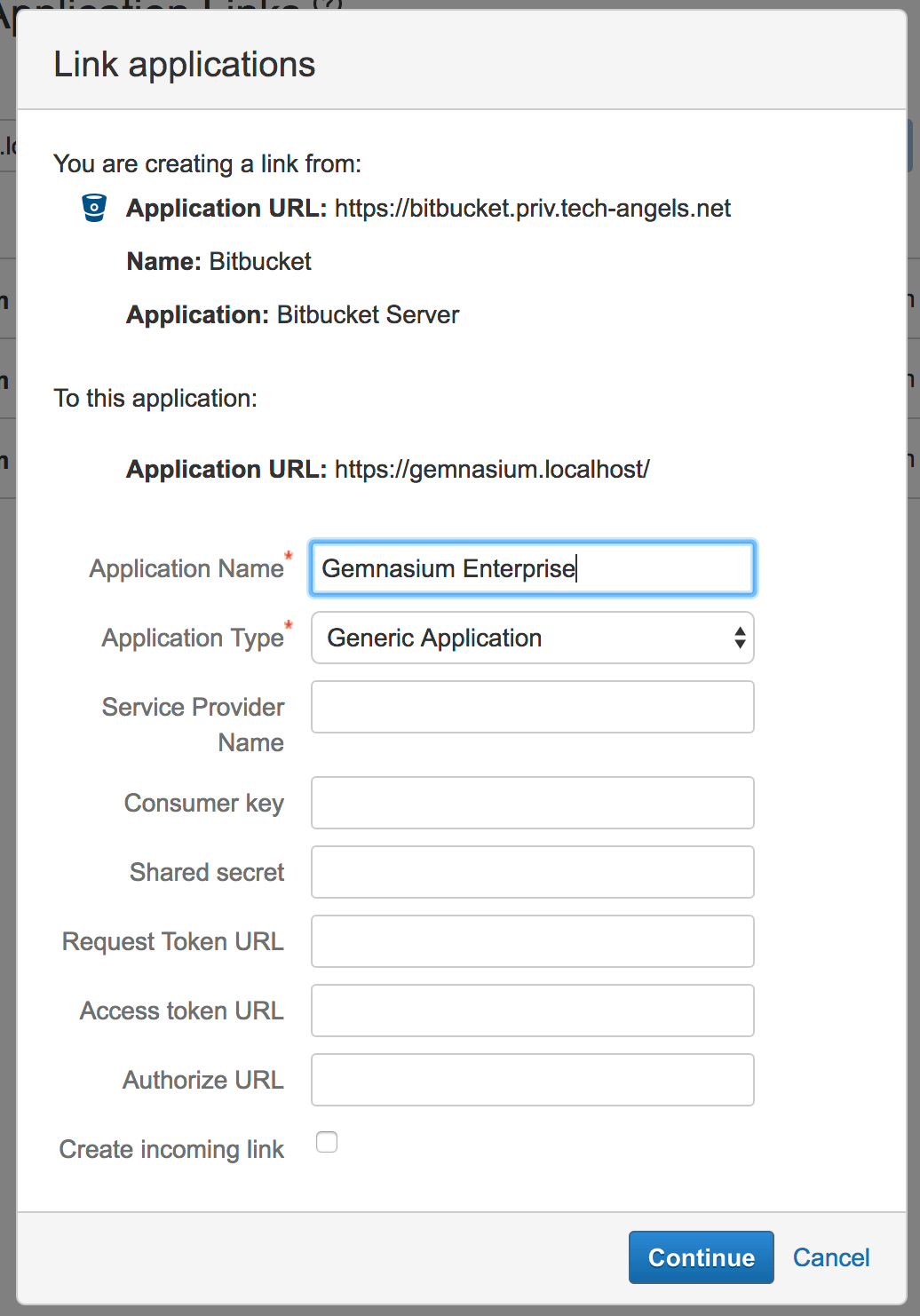
Task: Click the 'Application: Bitbucket Server' text
Action: point(293,315)
